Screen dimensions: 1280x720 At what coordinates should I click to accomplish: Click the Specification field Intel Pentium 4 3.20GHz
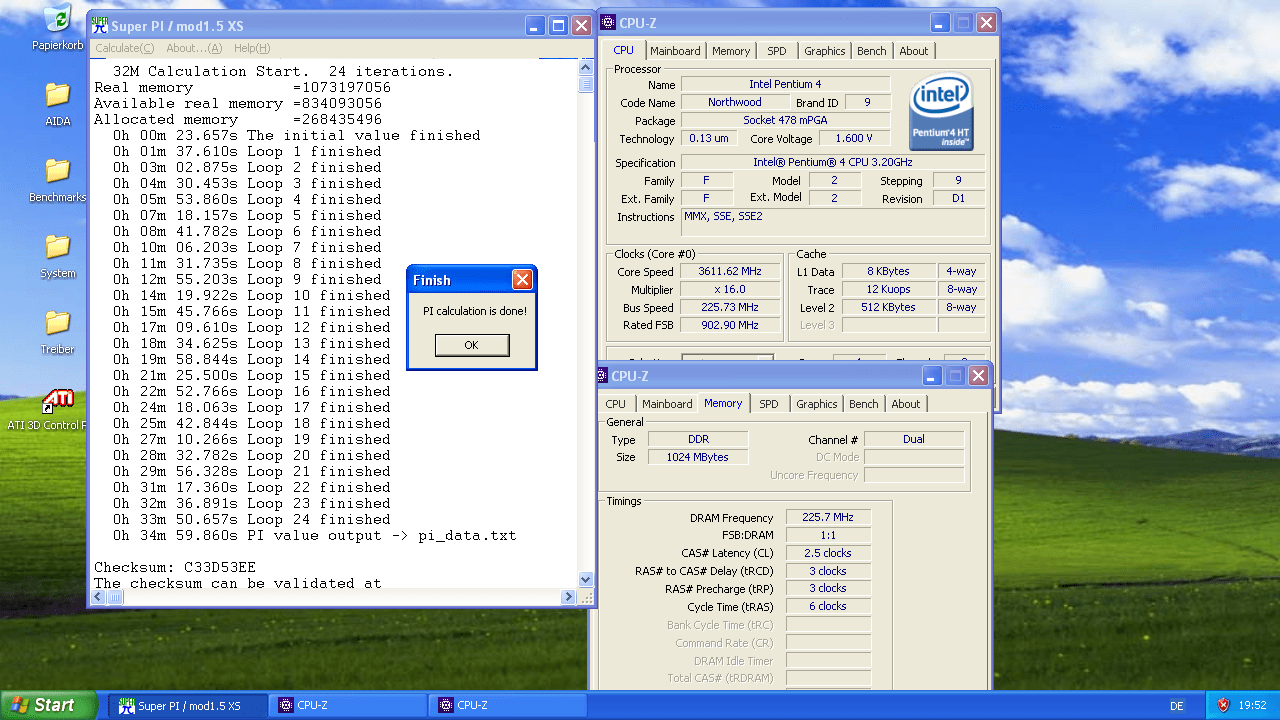(833, 162)
